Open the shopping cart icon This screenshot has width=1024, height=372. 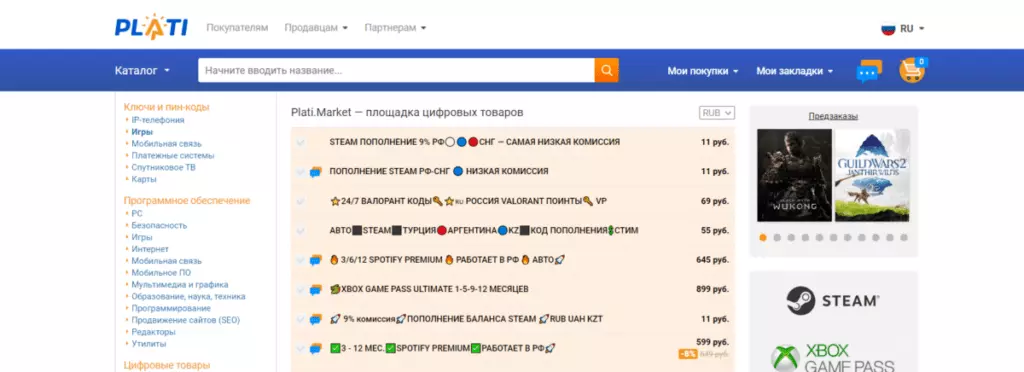point(912,70)
